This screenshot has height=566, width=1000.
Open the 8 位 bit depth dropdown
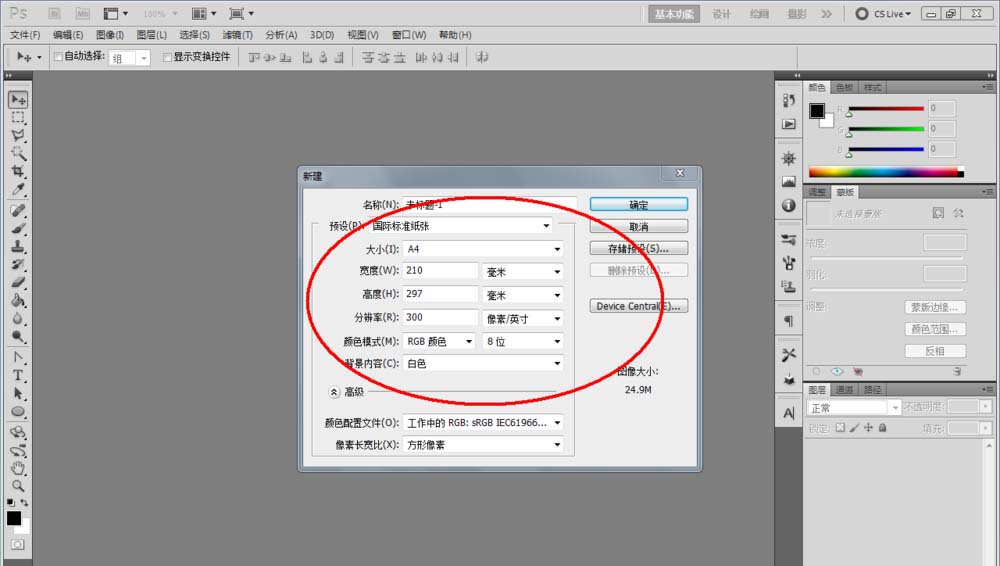tap(523, 341)
